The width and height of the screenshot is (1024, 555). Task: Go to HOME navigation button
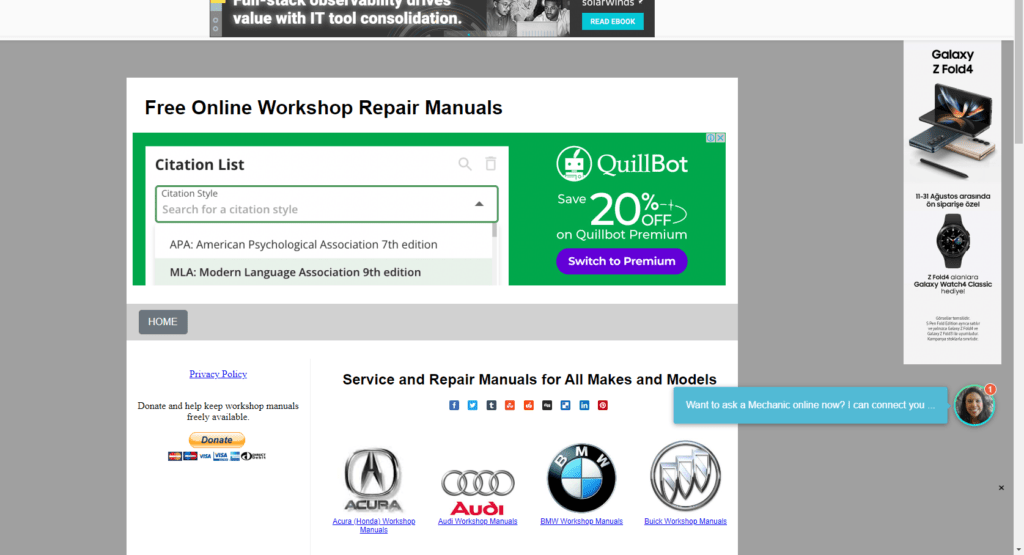[163, 322]
